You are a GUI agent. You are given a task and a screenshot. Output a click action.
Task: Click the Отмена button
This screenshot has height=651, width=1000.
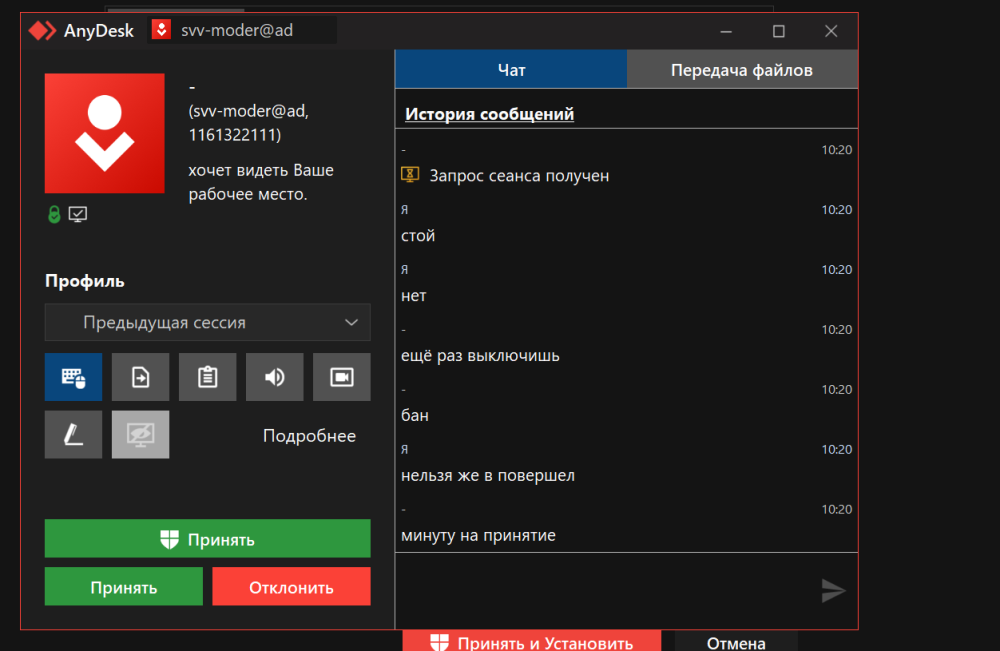click(736, 641)
